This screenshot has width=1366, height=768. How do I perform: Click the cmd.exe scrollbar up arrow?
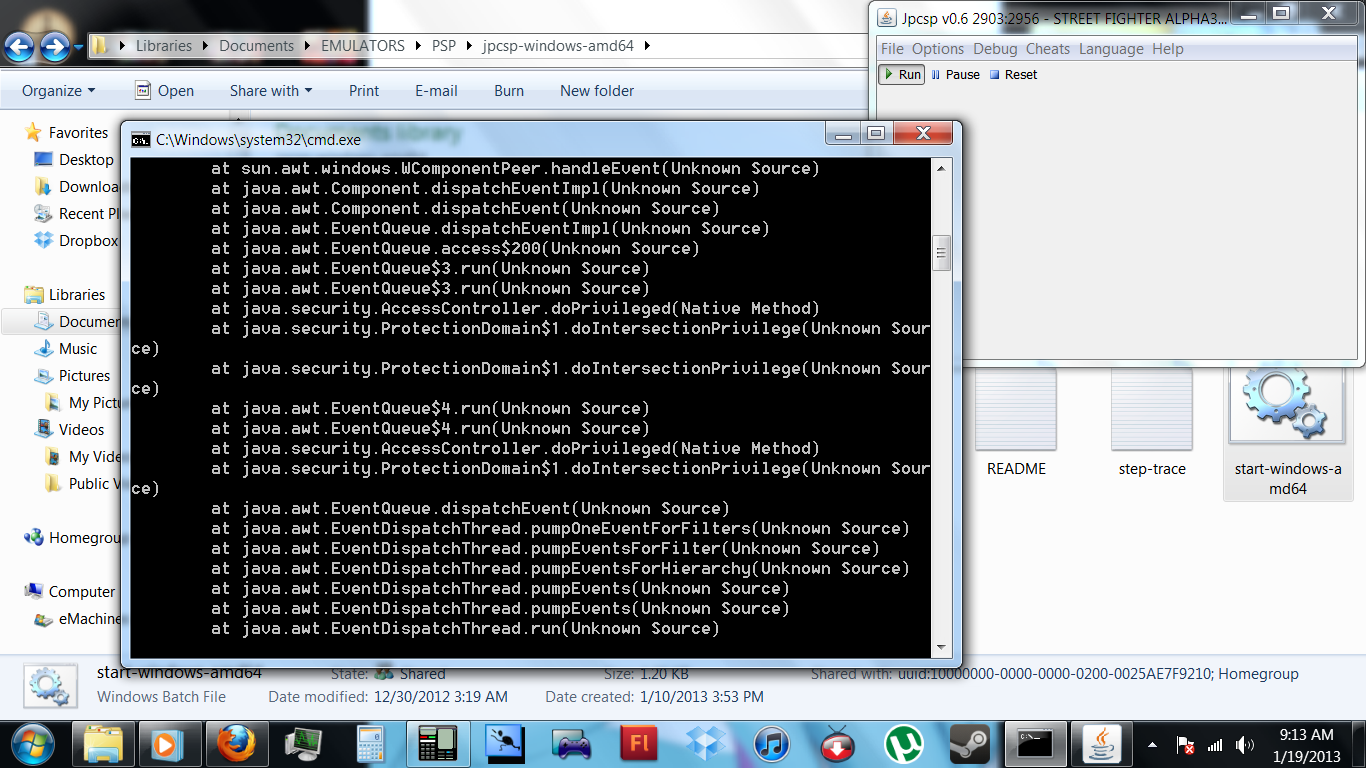pos(941,169)
